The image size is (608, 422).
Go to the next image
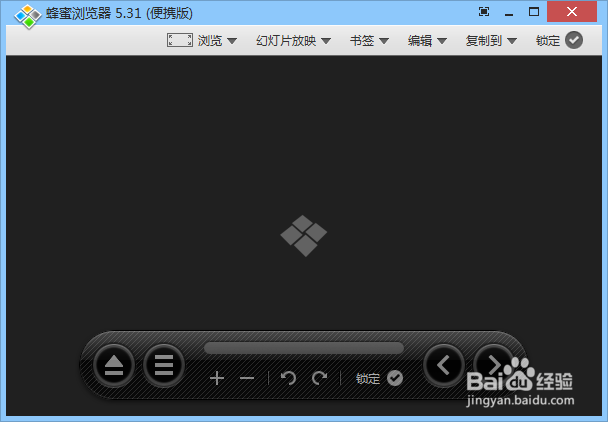tap(494, 365)
